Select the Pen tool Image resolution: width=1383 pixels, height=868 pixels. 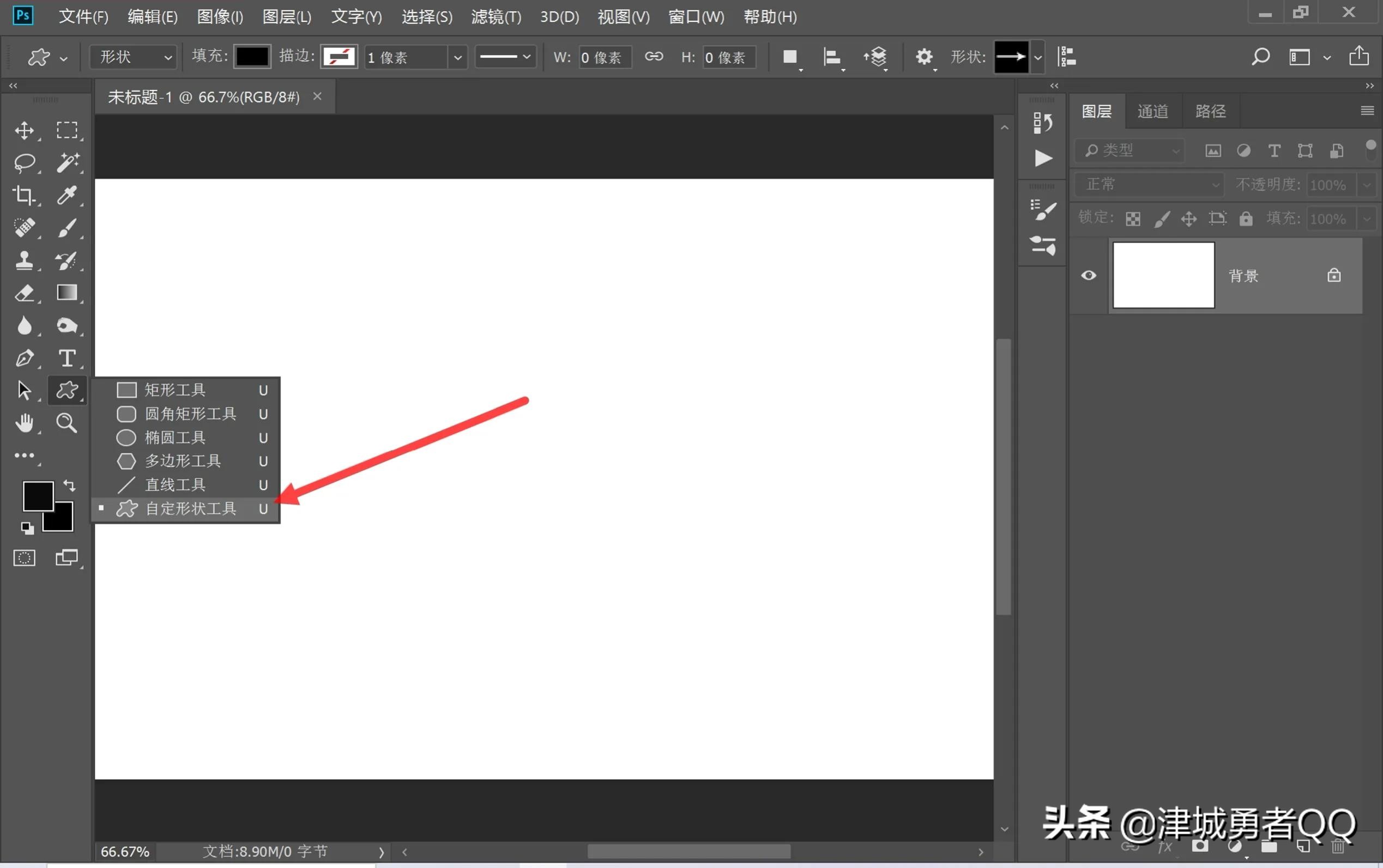point(24,358)
